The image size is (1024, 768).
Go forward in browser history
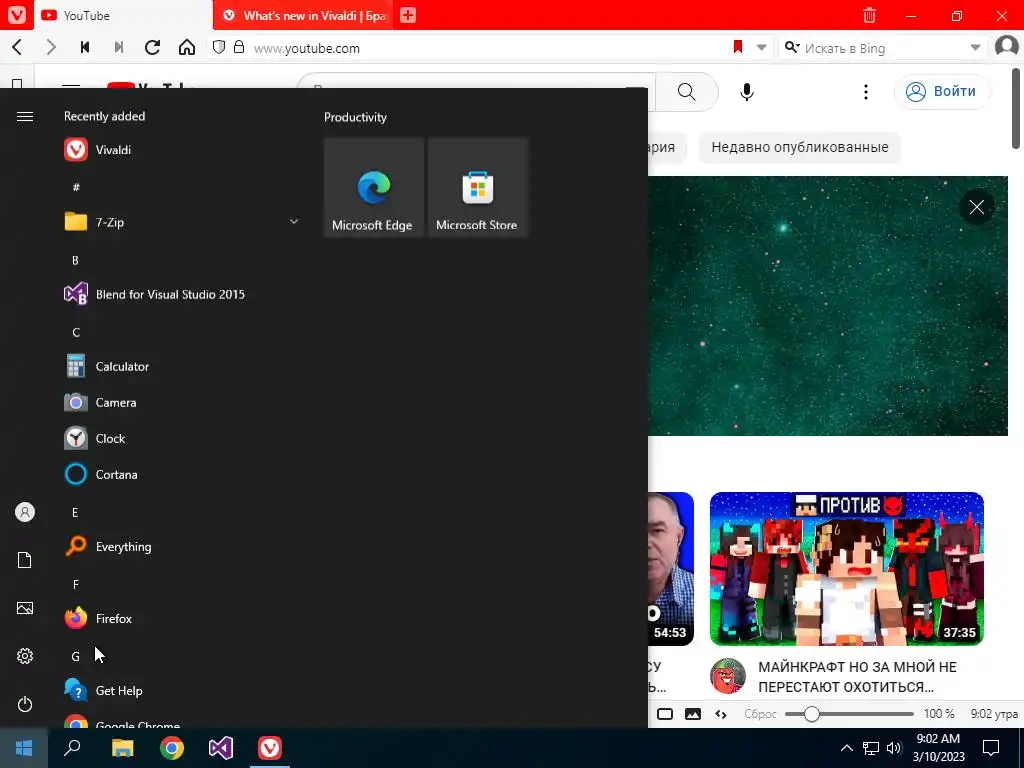point(51,47)
